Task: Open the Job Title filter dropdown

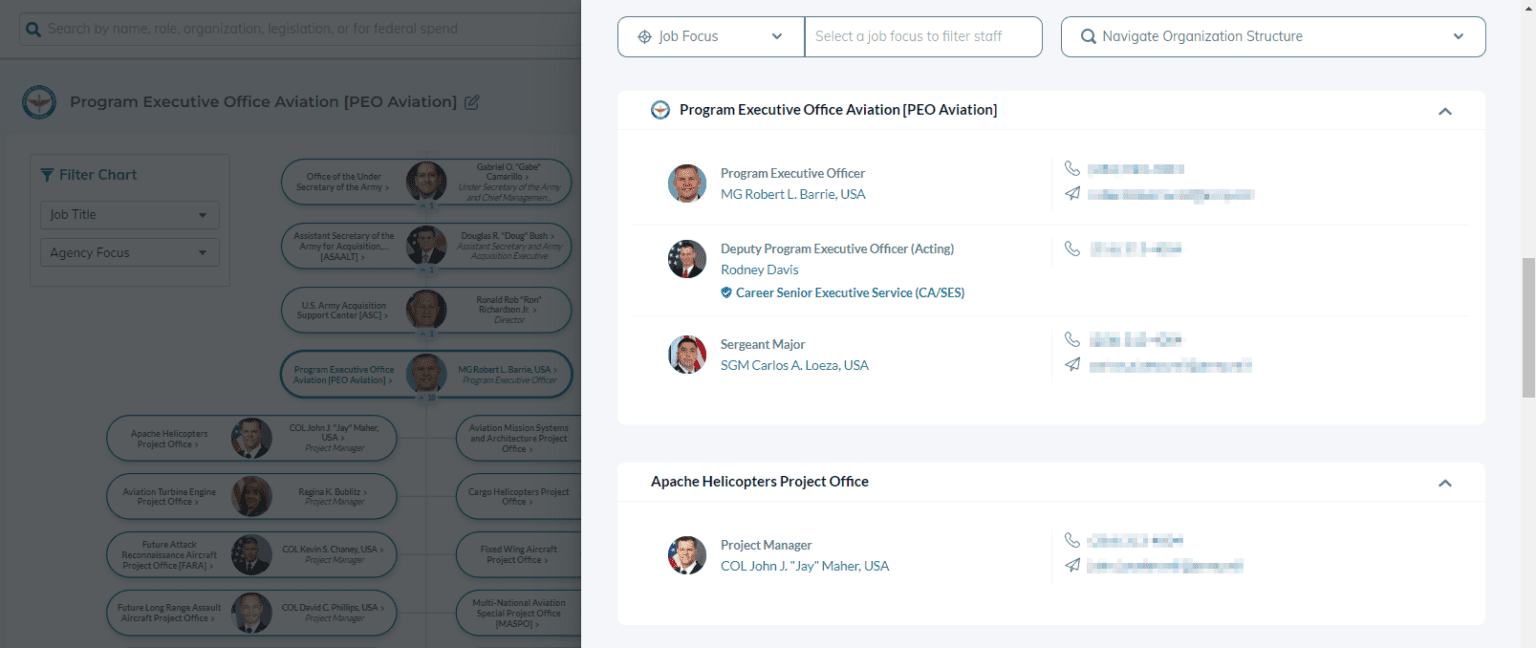Action: (x=129, y=215)
